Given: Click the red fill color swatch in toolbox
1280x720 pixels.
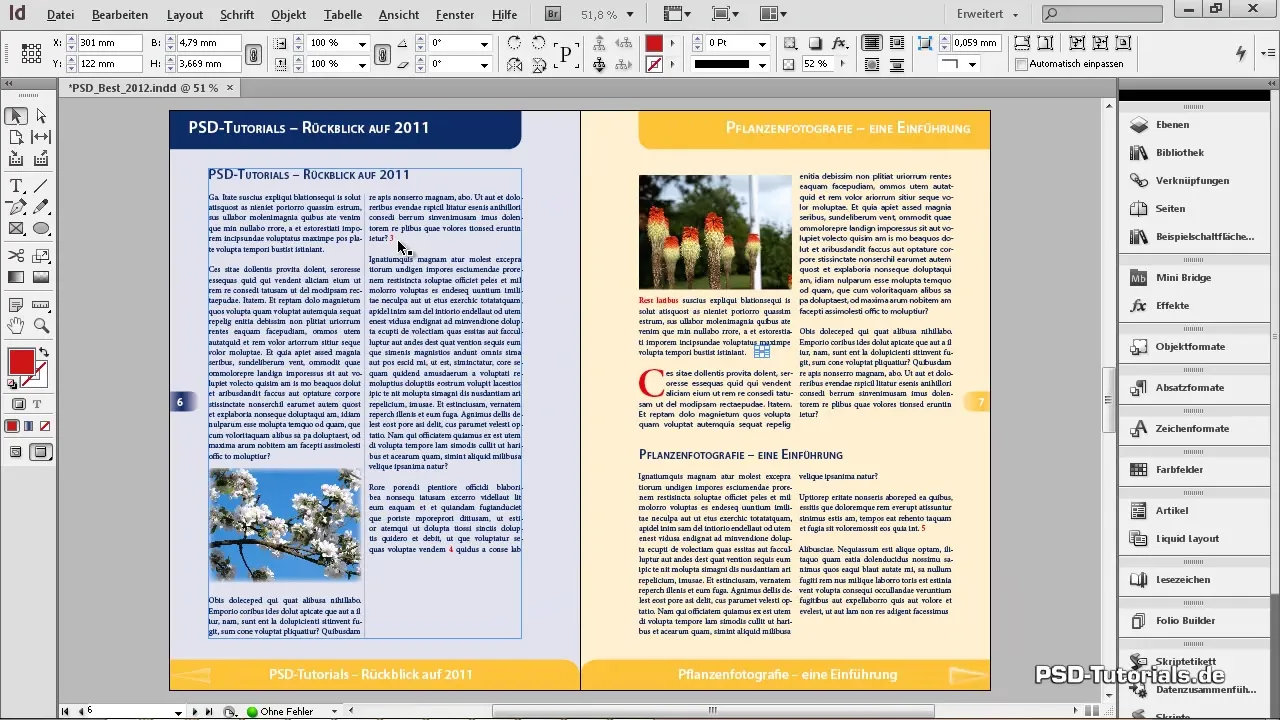Looking at the screenshot, I should (20, 362).
